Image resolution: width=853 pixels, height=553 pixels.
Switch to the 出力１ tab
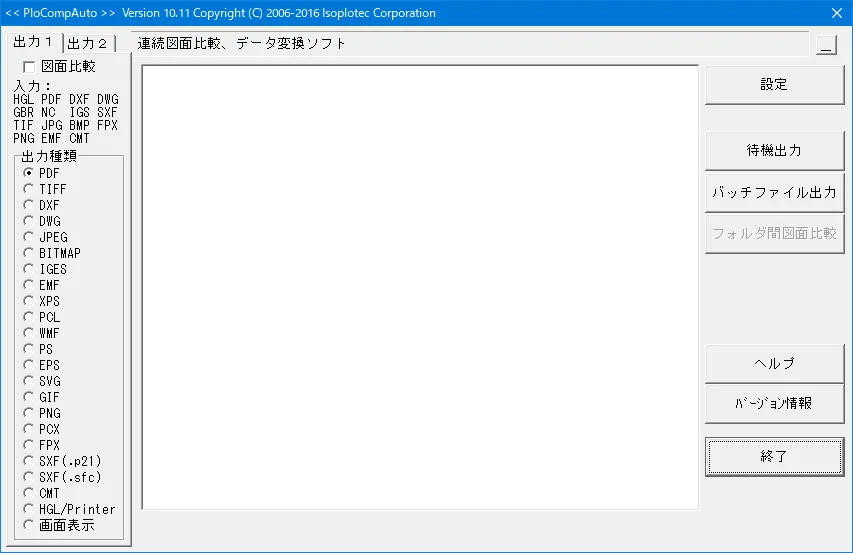point(34,42)
